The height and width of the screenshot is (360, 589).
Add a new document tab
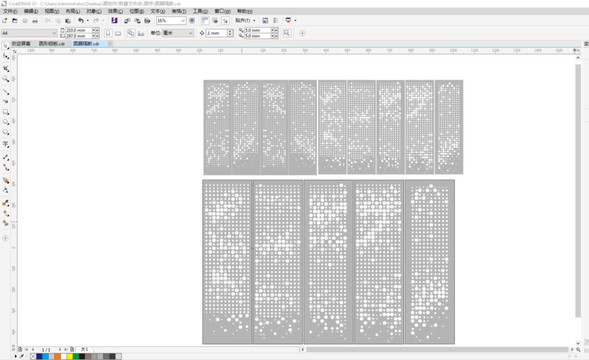pos(110,44)
